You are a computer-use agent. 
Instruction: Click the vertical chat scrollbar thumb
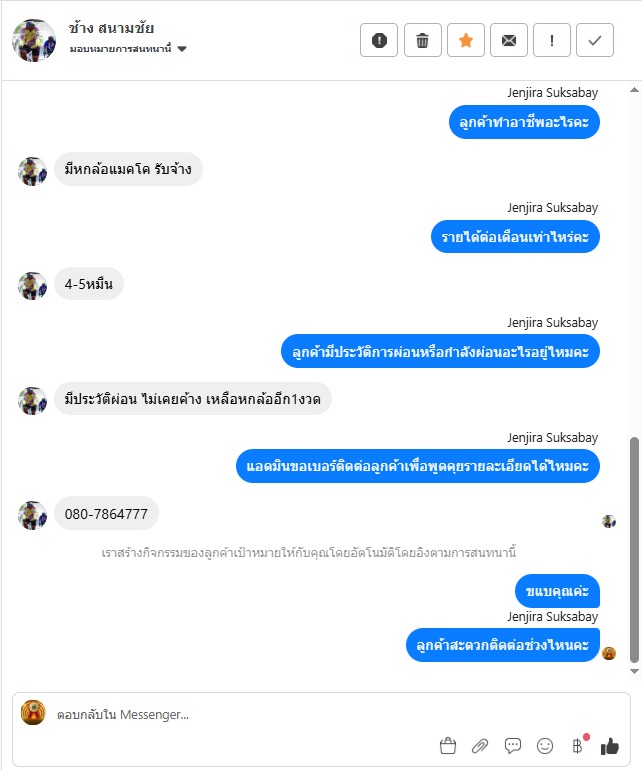tap(634, 550)
